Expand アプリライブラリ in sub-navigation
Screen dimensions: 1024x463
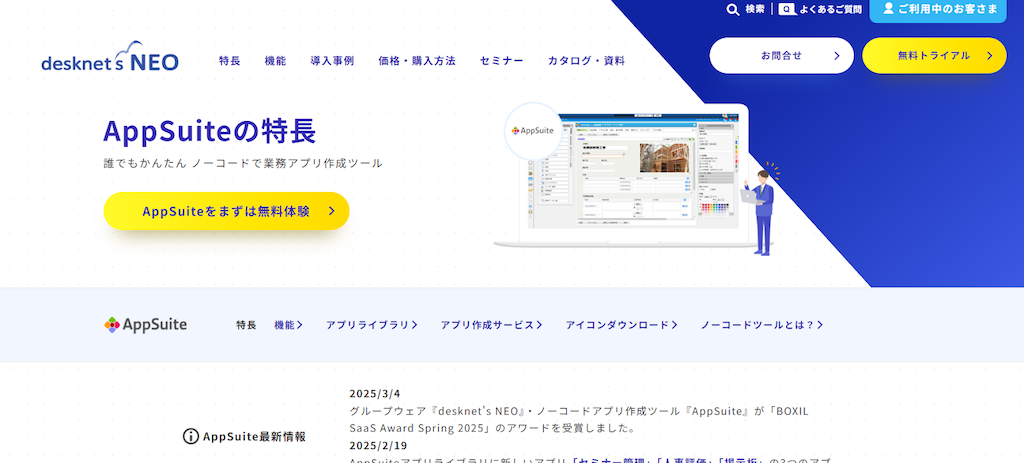(x=372, y=325)
